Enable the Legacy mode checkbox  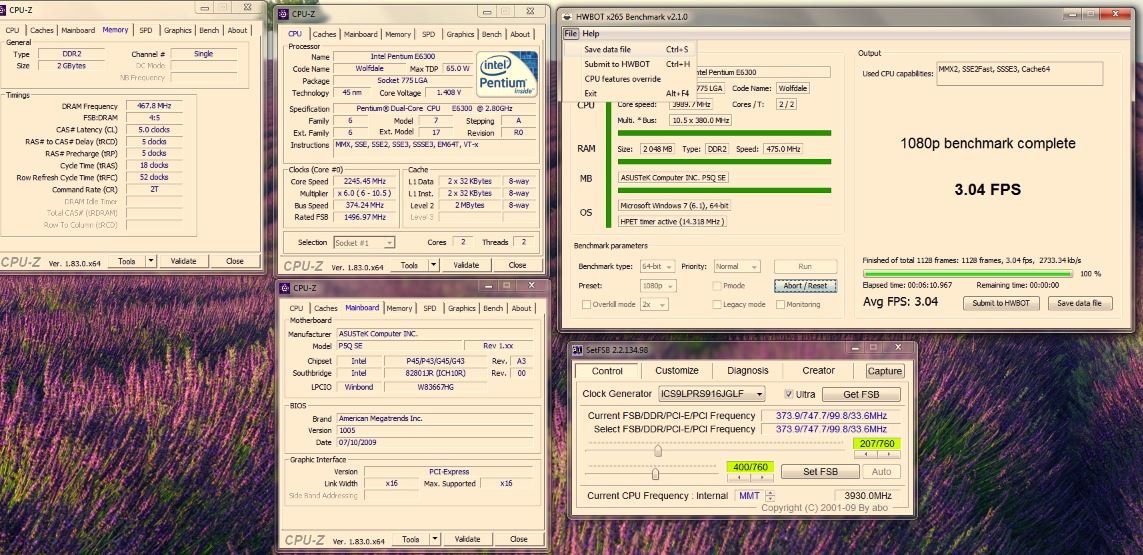(717, 304)
